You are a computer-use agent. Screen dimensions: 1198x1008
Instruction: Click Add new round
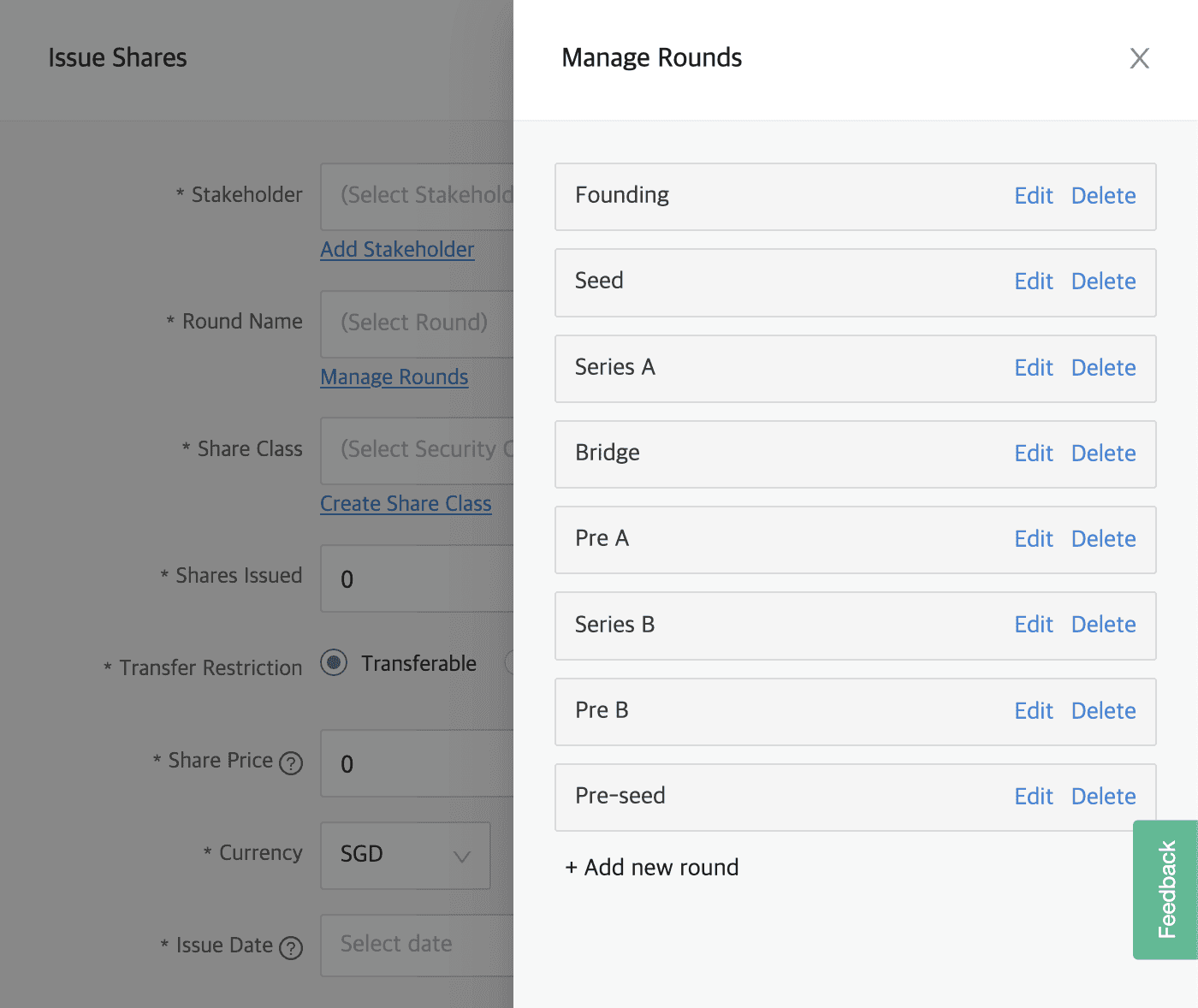(652, 867)
